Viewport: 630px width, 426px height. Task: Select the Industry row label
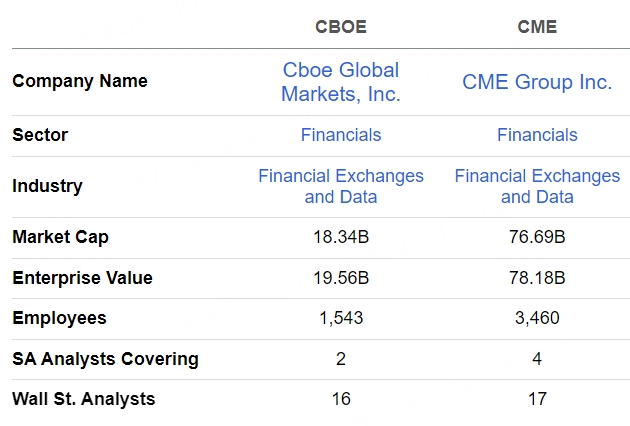pos(47,186)
